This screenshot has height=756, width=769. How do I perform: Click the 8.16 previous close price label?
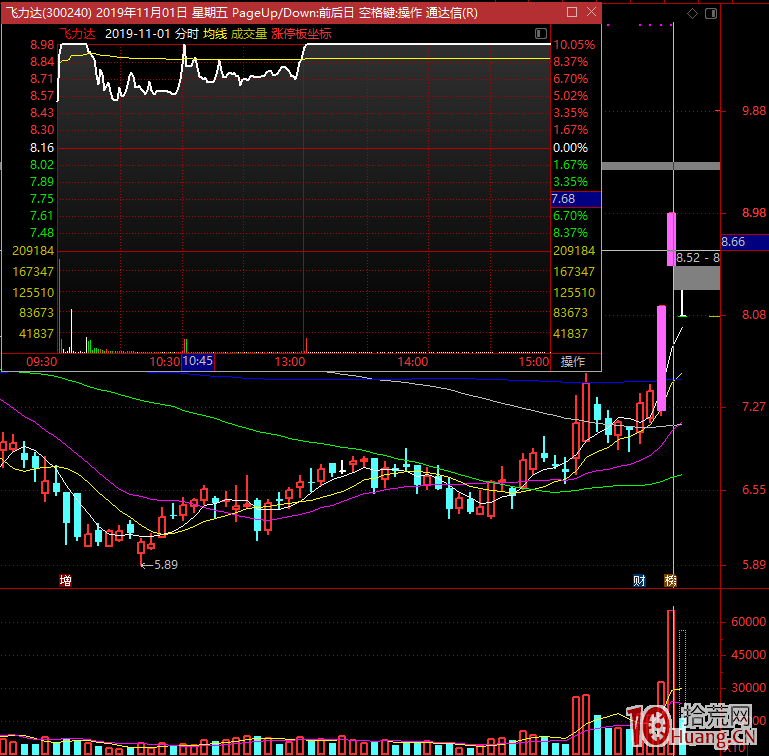click(42, 148)
